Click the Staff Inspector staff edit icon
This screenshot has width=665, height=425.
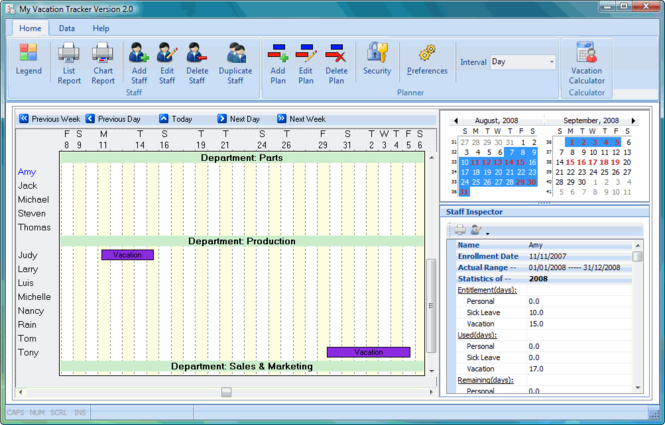(x=476, y=230)
